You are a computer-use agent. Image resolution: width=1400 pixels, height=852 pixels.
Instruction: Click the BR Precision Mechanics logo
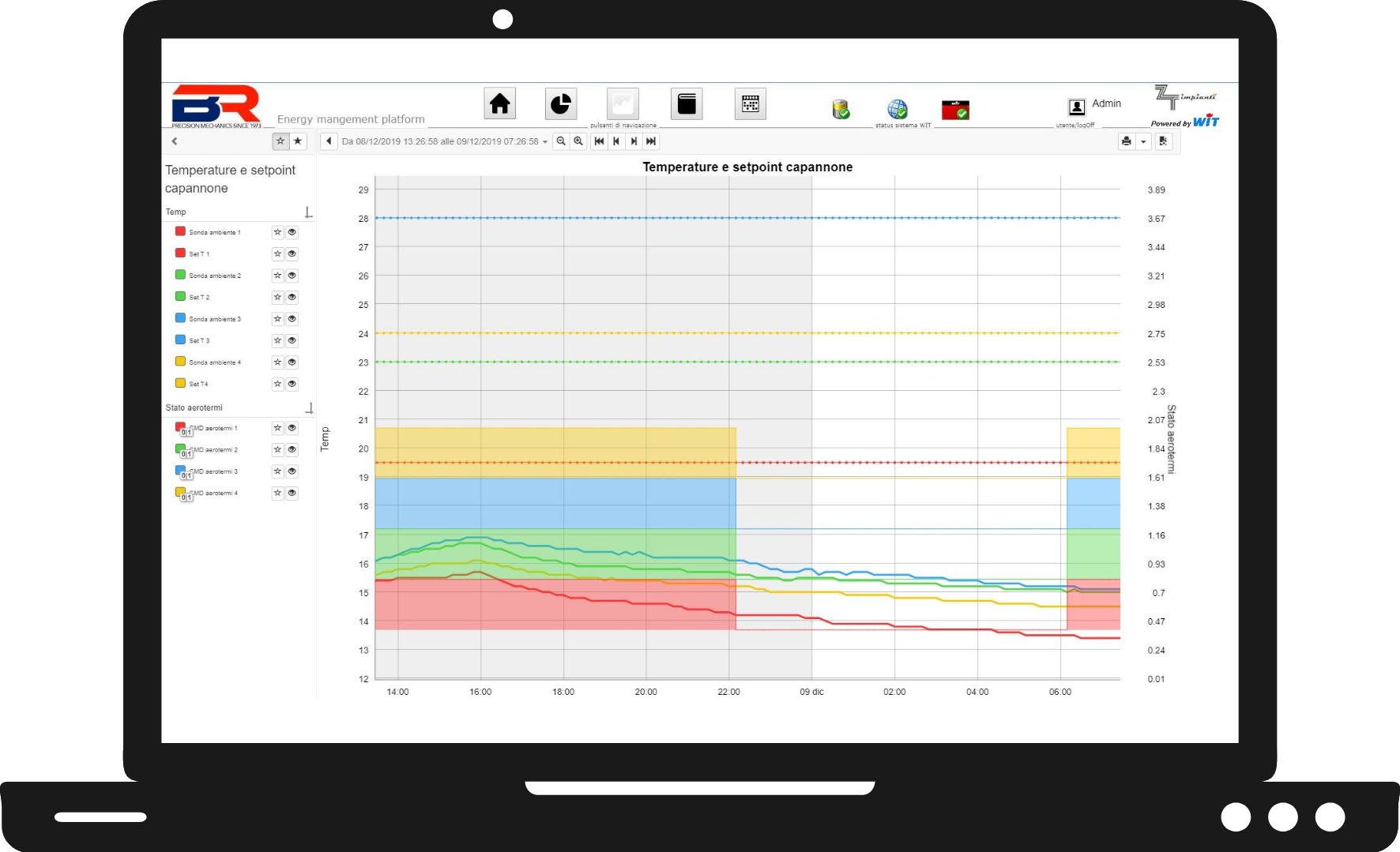click(216, 107)
